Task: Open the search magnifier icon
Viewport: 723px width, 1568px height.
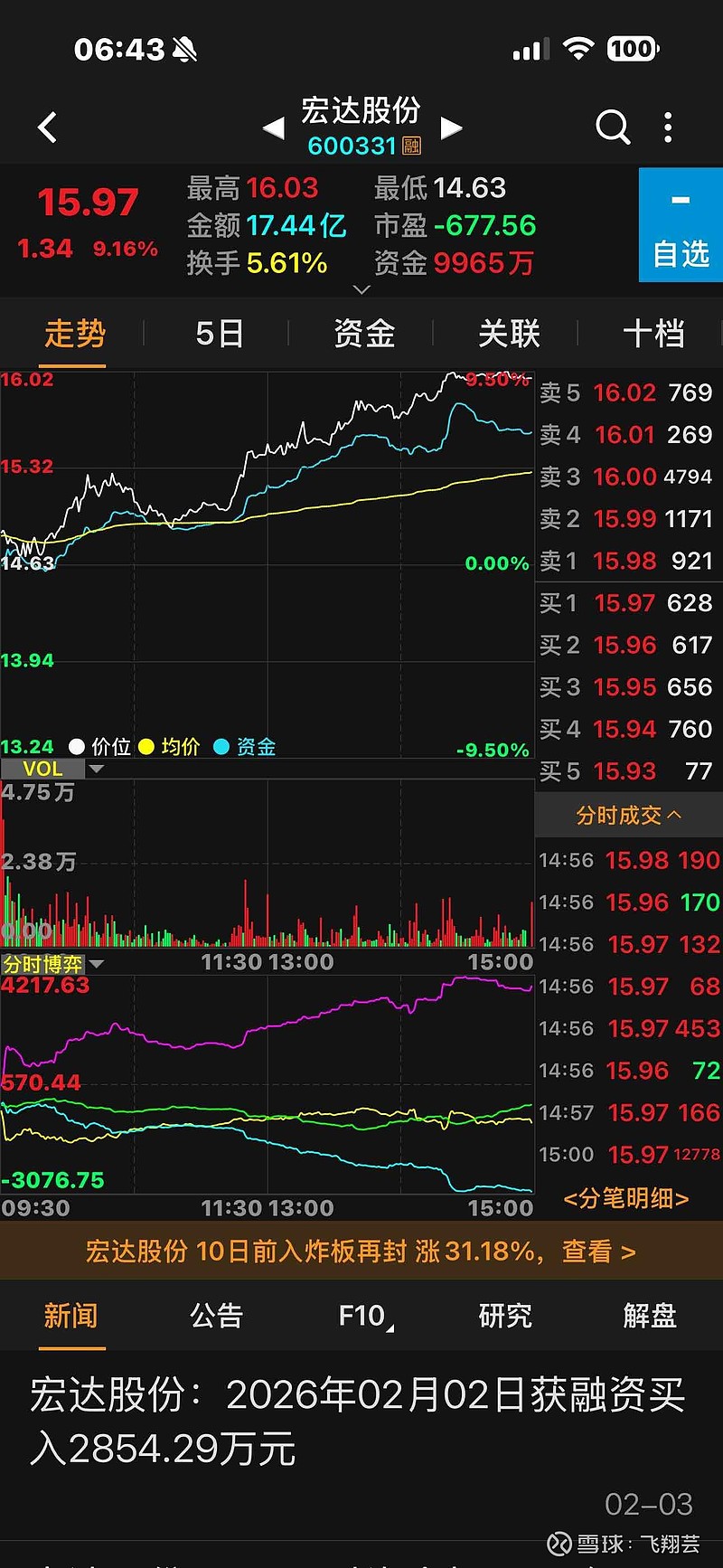Action: [x=613, y=128]
